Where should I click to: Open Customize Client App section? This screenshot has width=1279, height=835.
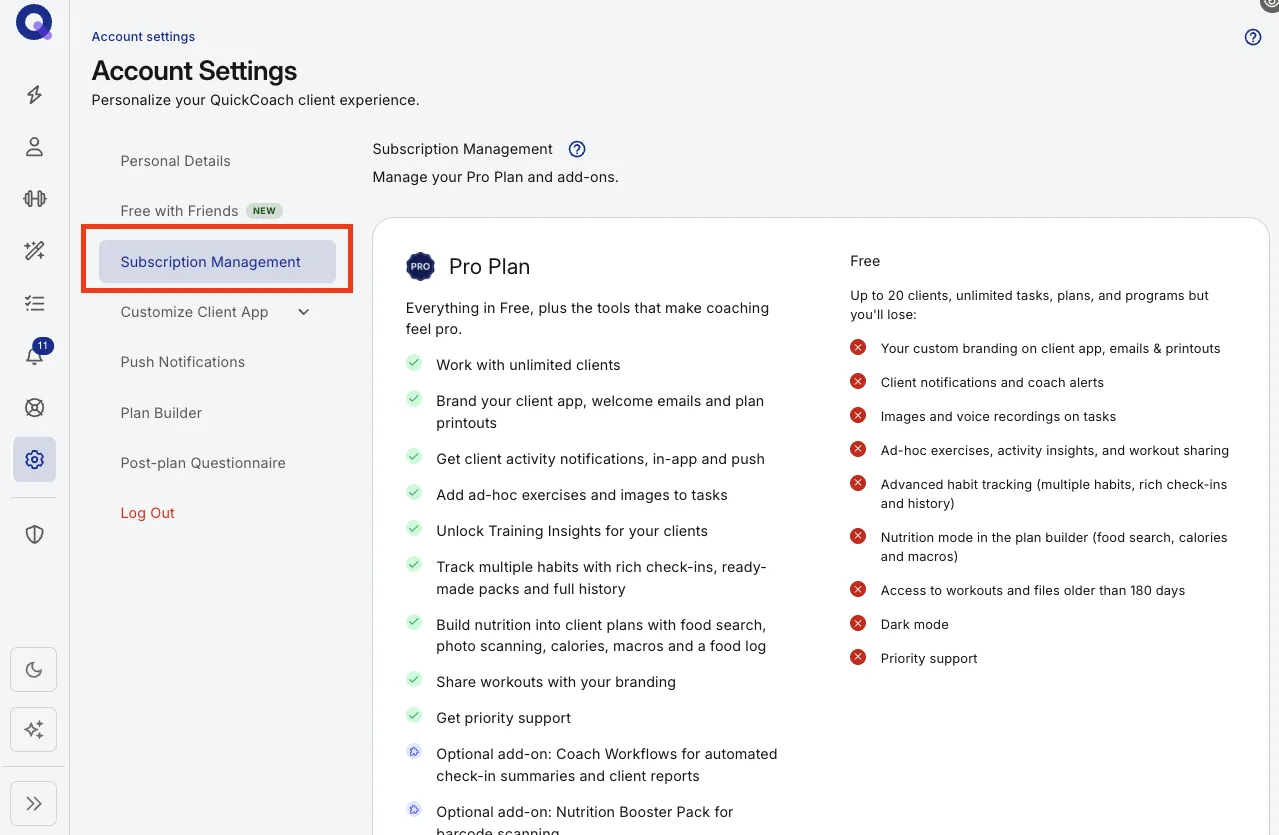[194, 312]
